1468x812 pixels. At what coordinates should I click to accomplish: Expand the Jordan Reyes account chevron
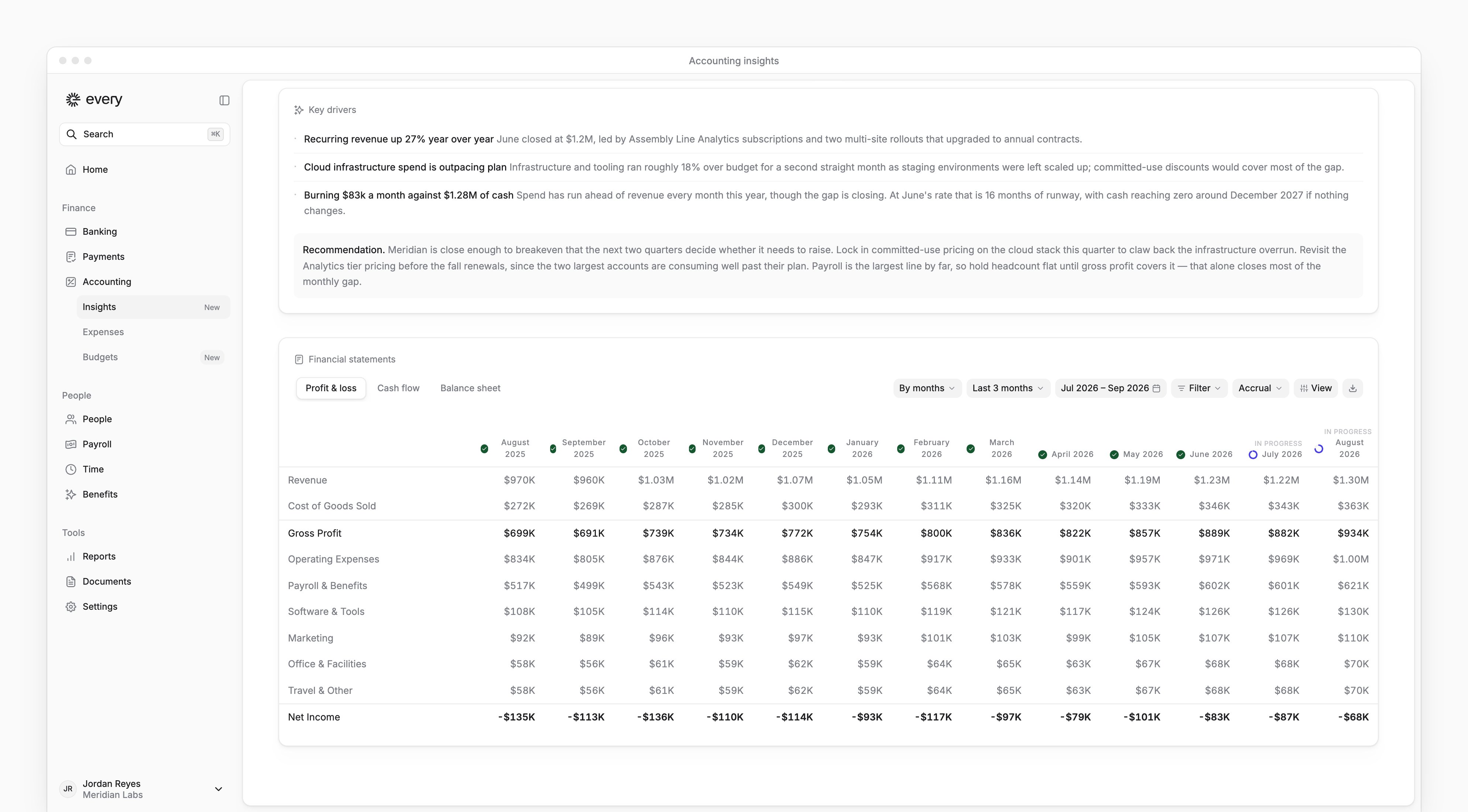pyautogui.click(x=218, y=789)
